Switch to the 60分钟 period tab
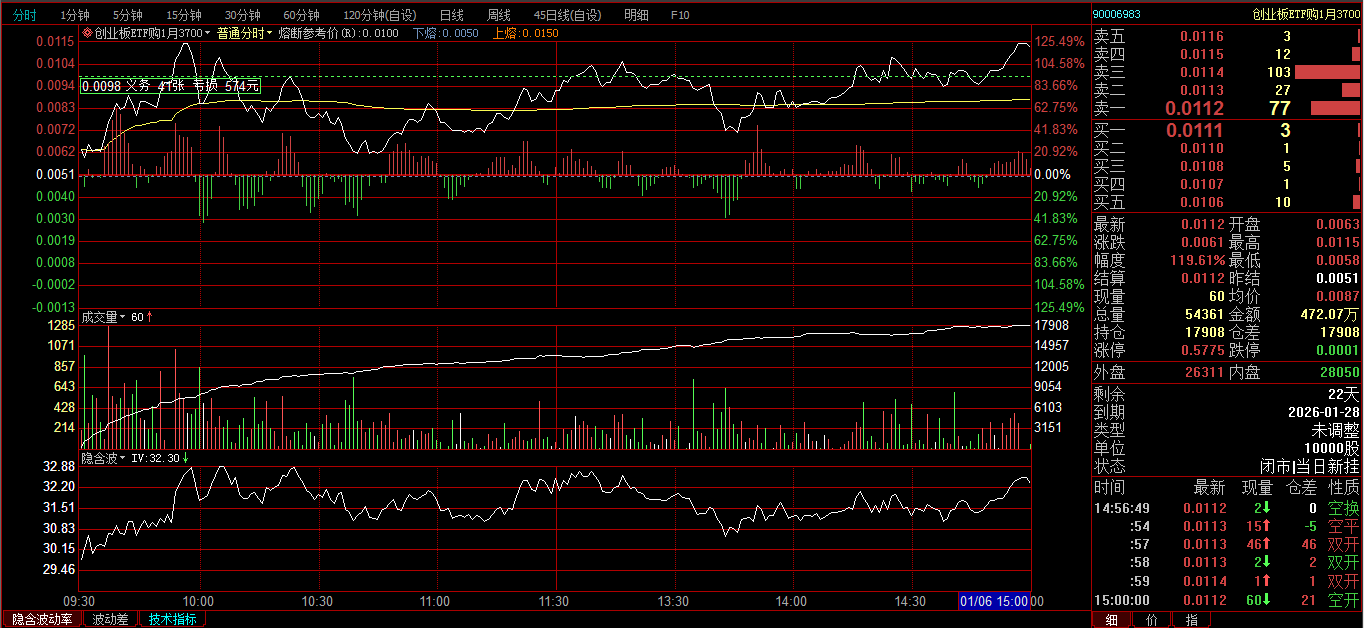1364x628 pixels. [301, 15]
